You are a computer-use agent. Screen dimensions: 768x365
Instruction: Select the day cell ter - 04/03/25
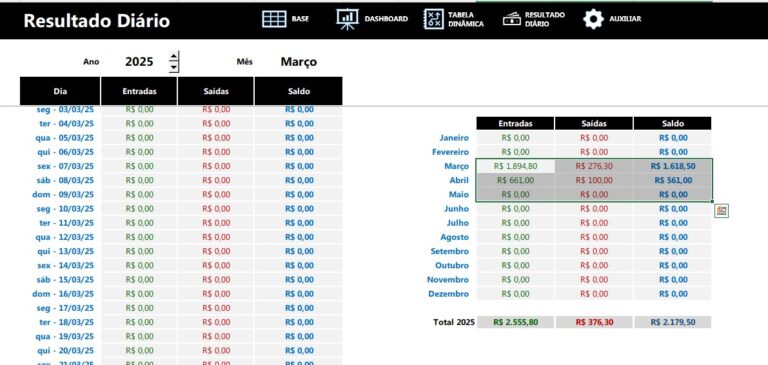(67, 123)
